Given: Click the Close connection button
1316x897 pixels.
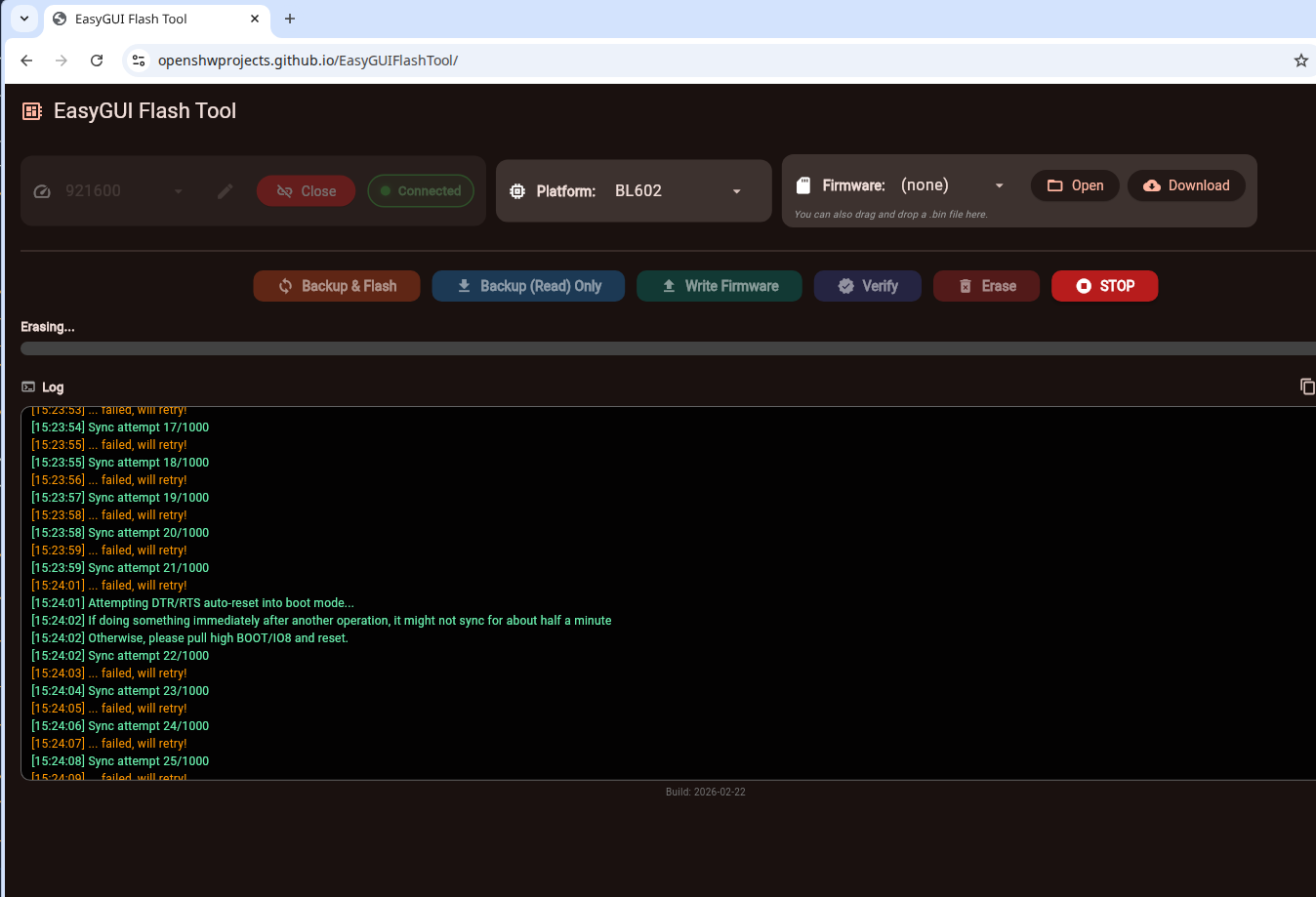Looking at the screenshot, I should pyautogui.click(x=307, y=191).
